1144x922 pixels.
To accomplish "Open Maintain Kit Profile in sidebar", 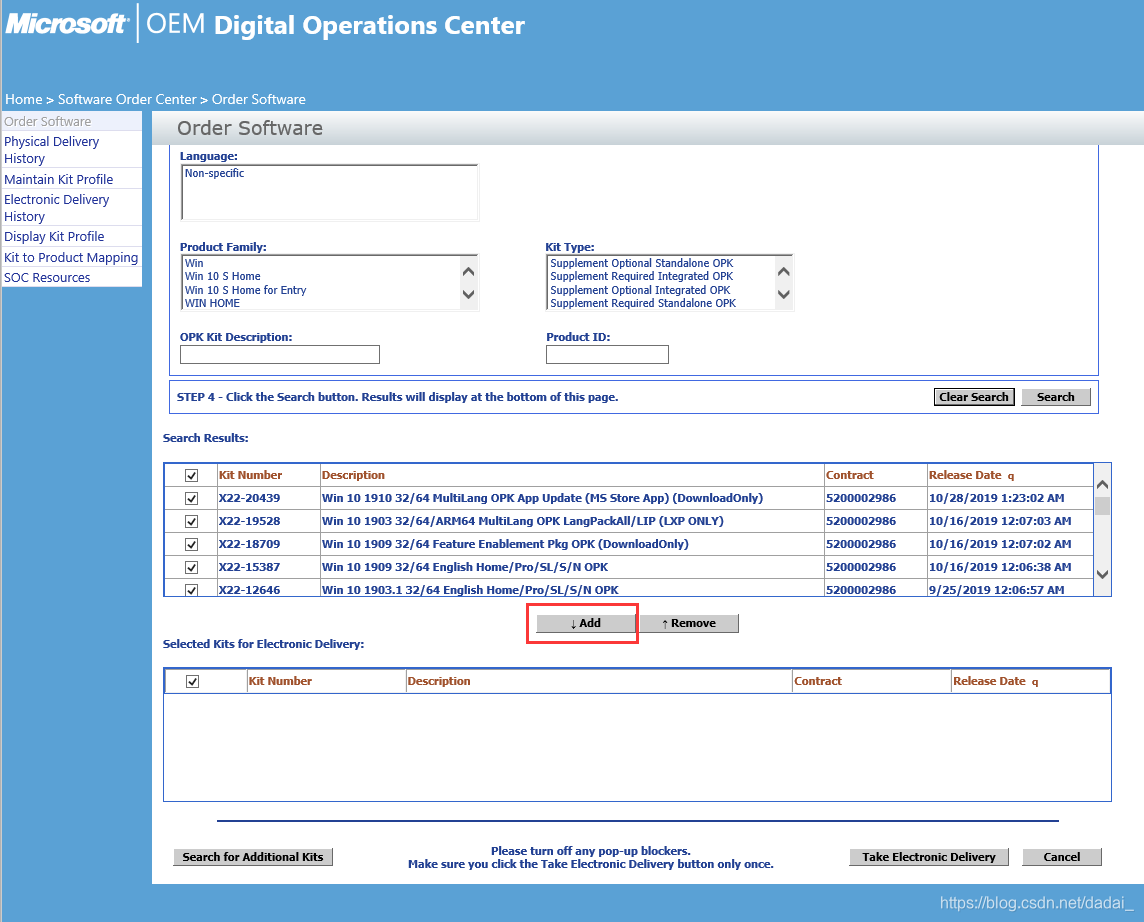I will [58, 179].
